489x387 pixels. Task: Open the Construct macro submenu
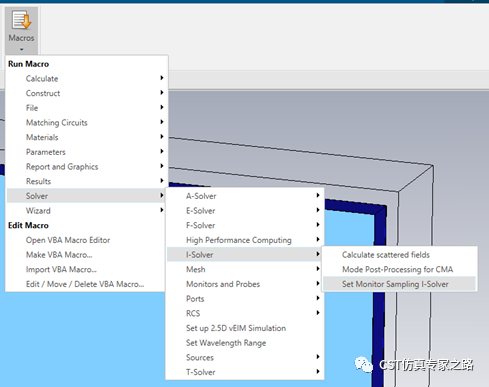point(86,93)
